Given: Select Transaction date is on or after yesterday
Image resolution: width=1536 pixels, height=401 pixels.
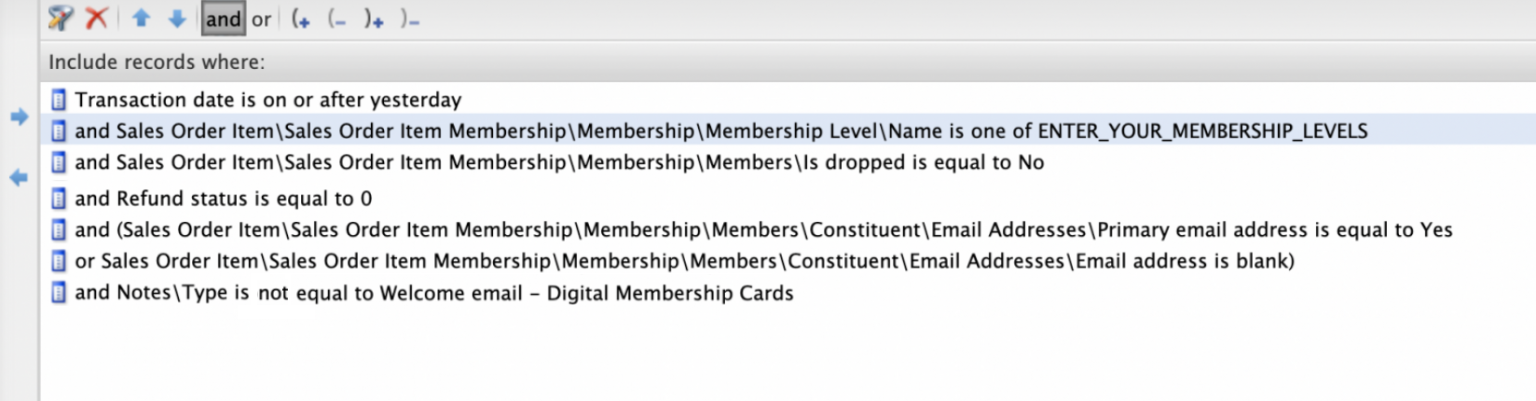Looking at the screenshot, I should (268, 100).
